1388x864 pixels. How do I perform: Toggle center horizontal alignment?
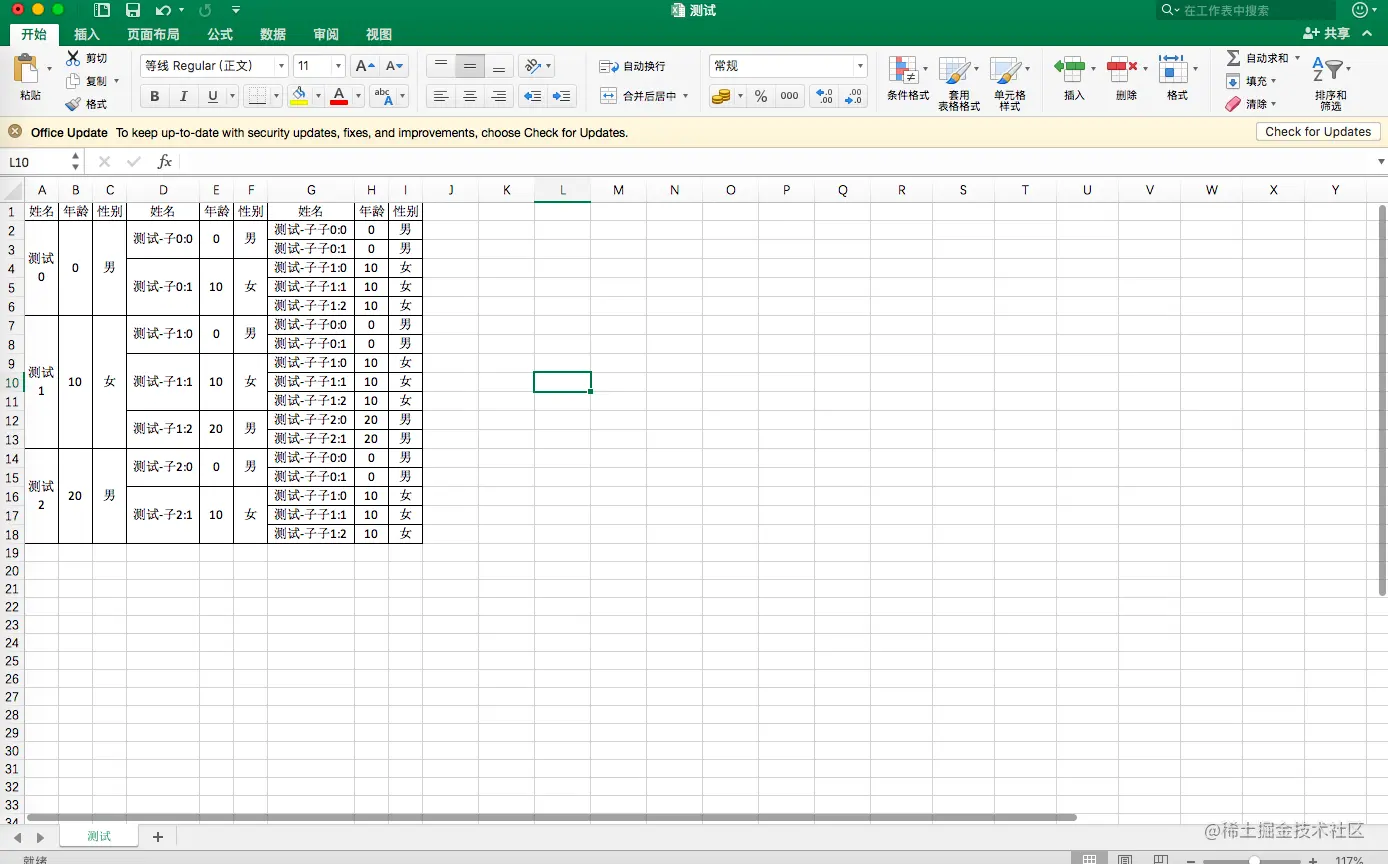pos(470,96)
